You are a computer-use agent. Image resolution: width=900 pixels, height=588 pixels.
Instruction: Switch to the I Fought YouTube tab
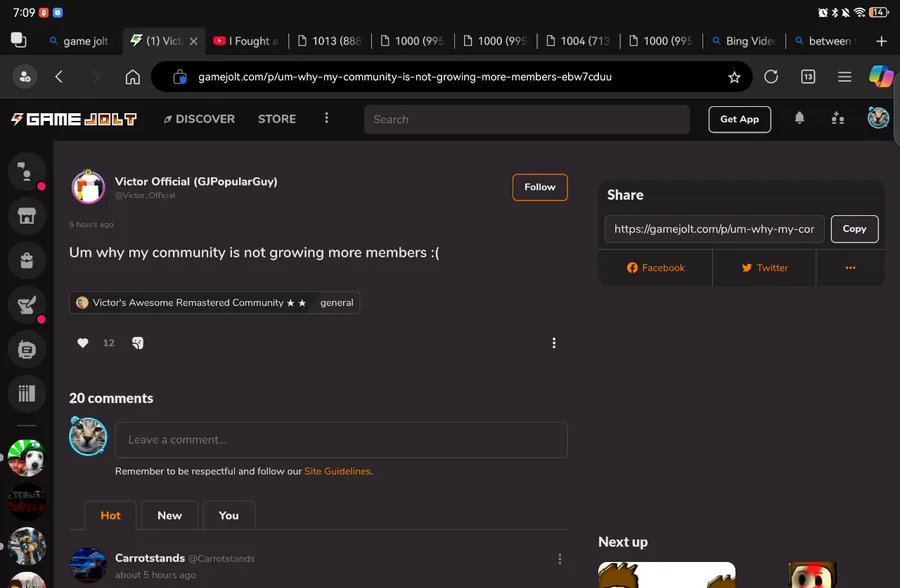tap(246, 41)
